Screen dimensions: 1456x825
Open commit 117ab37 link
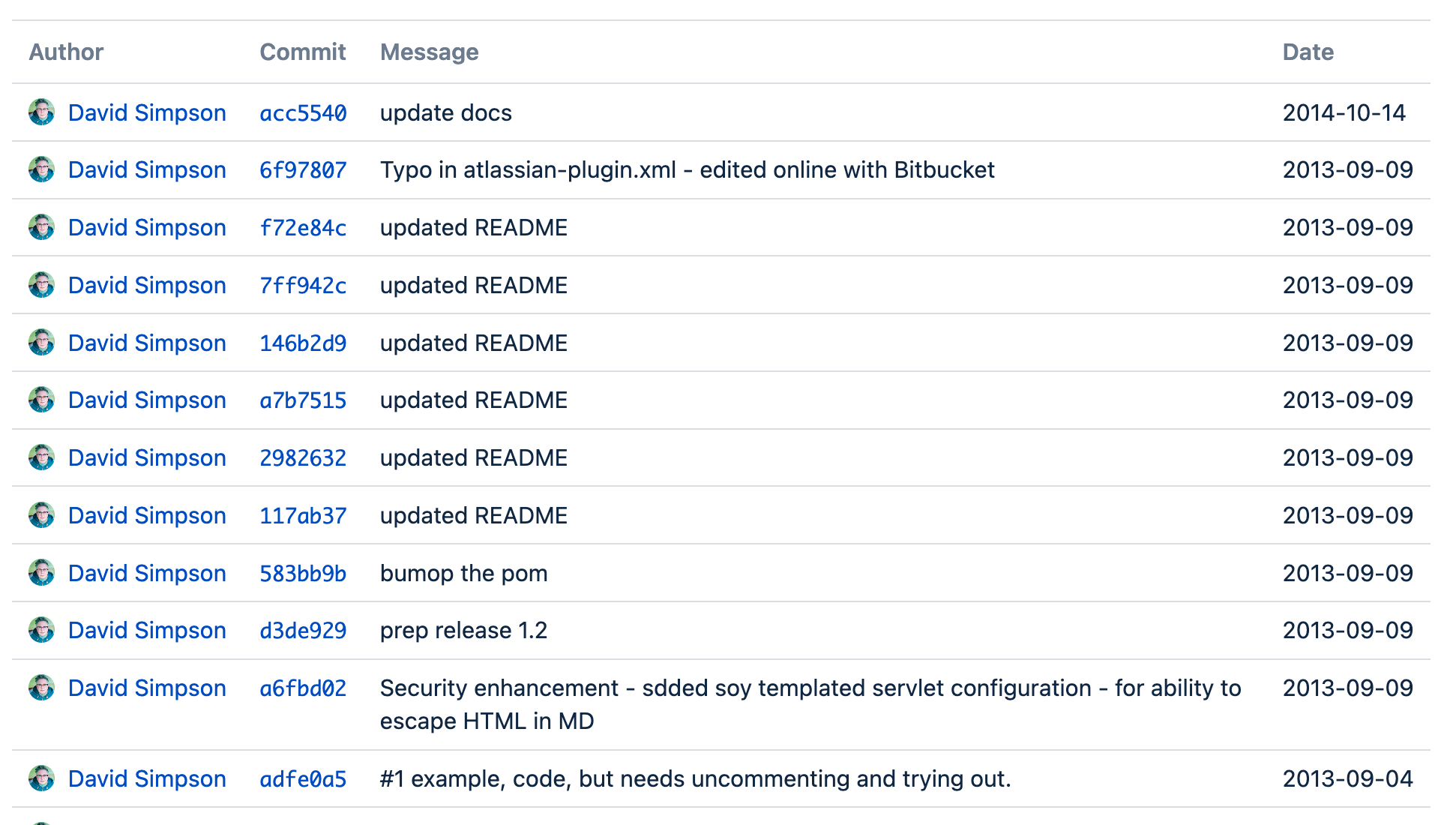[x=303, y=516]
